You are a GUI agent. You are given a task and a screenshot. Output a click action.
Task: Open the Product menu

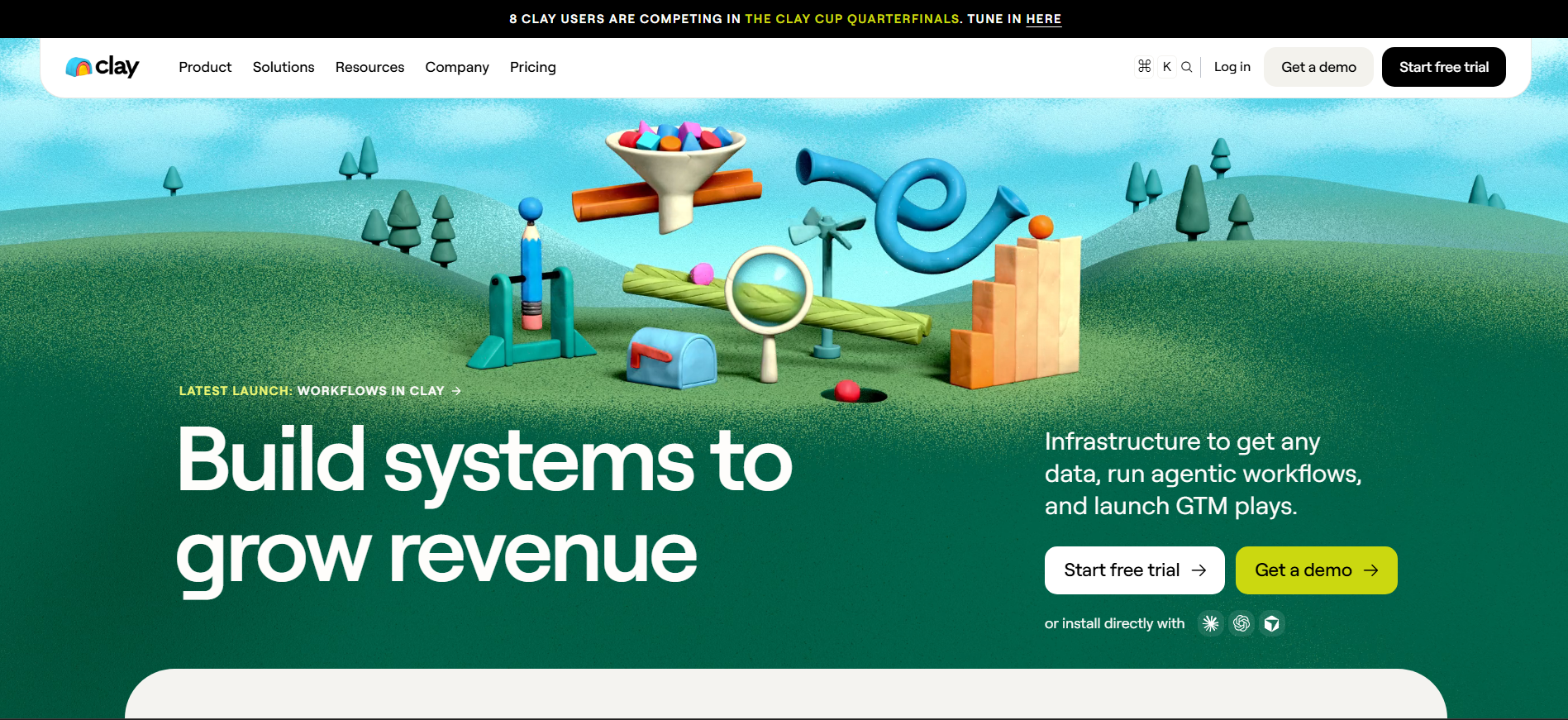pyautogui.click(x=205, y=67)
